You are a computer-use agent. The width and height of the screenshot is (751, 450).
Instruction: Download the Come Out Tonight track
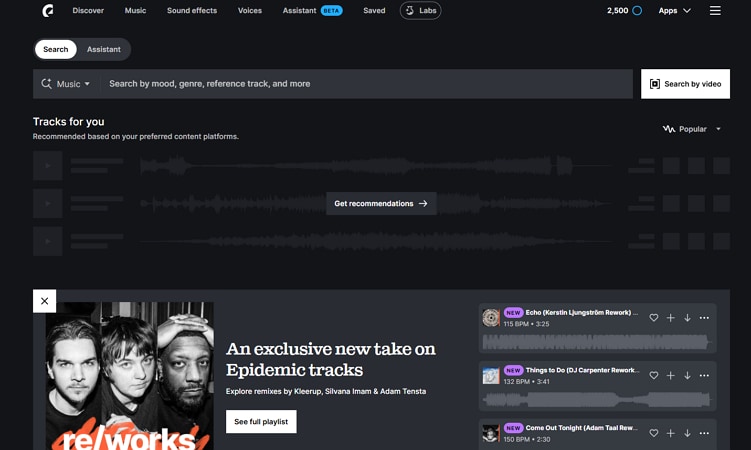[x=687, y=433]
